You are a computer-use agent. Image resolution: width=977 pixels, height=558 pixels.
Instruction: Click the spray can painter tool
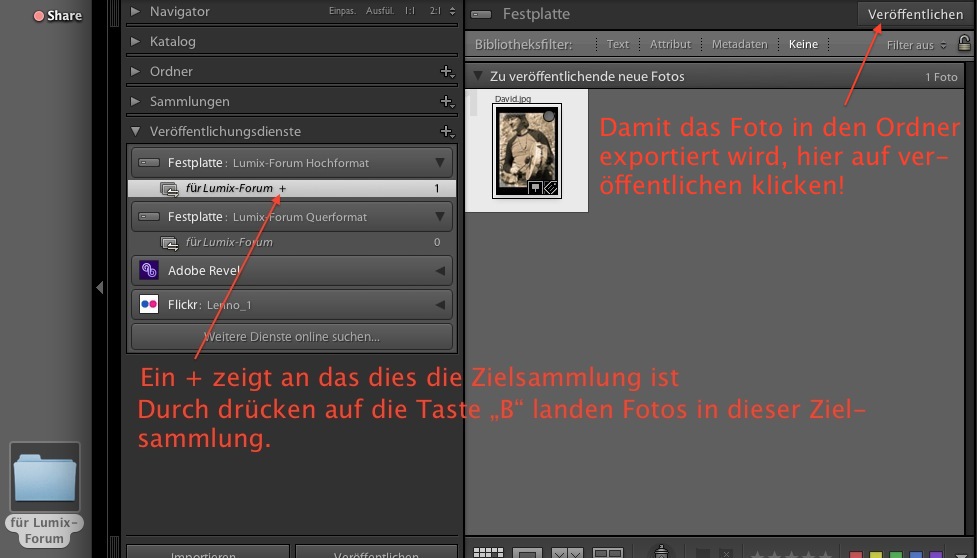point(661,552)
